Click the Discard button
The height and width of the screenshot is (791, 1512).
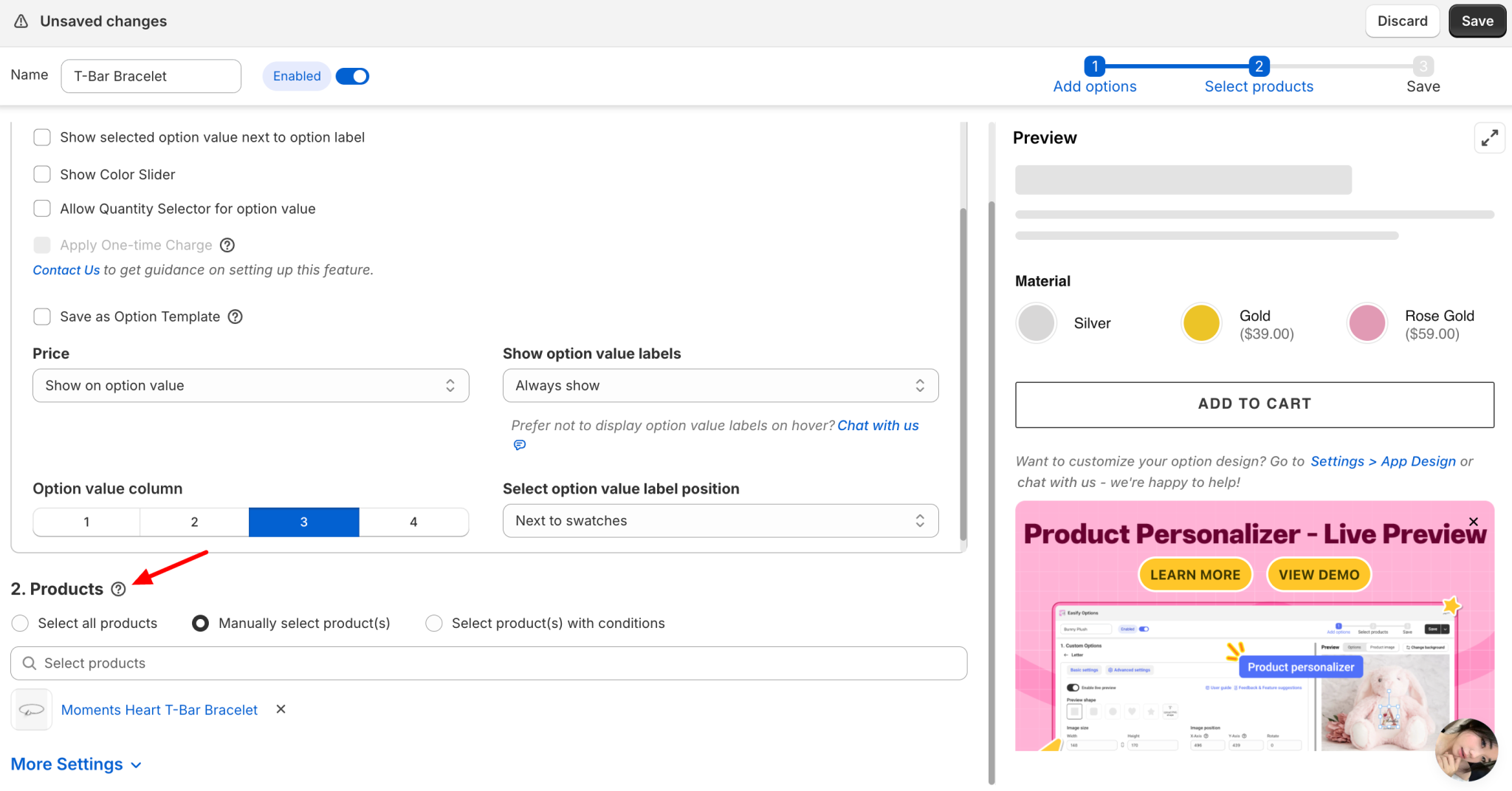[x=1402, y=21]
